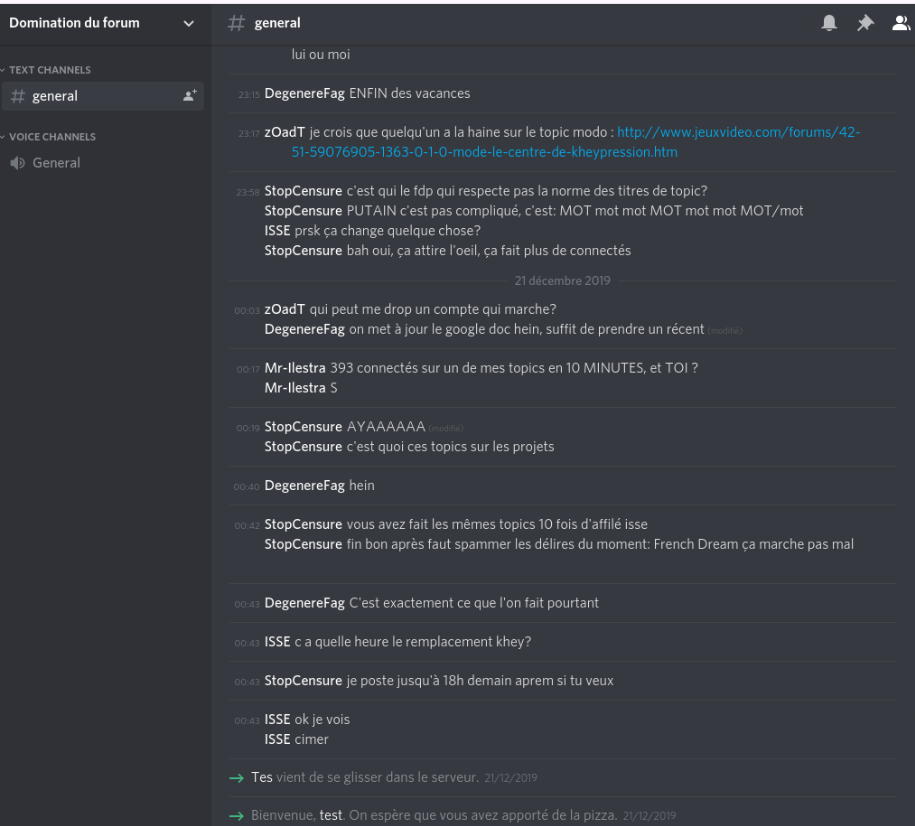Open pinned messages with the pin icon
Screen dimensions: 915x826
865,23
